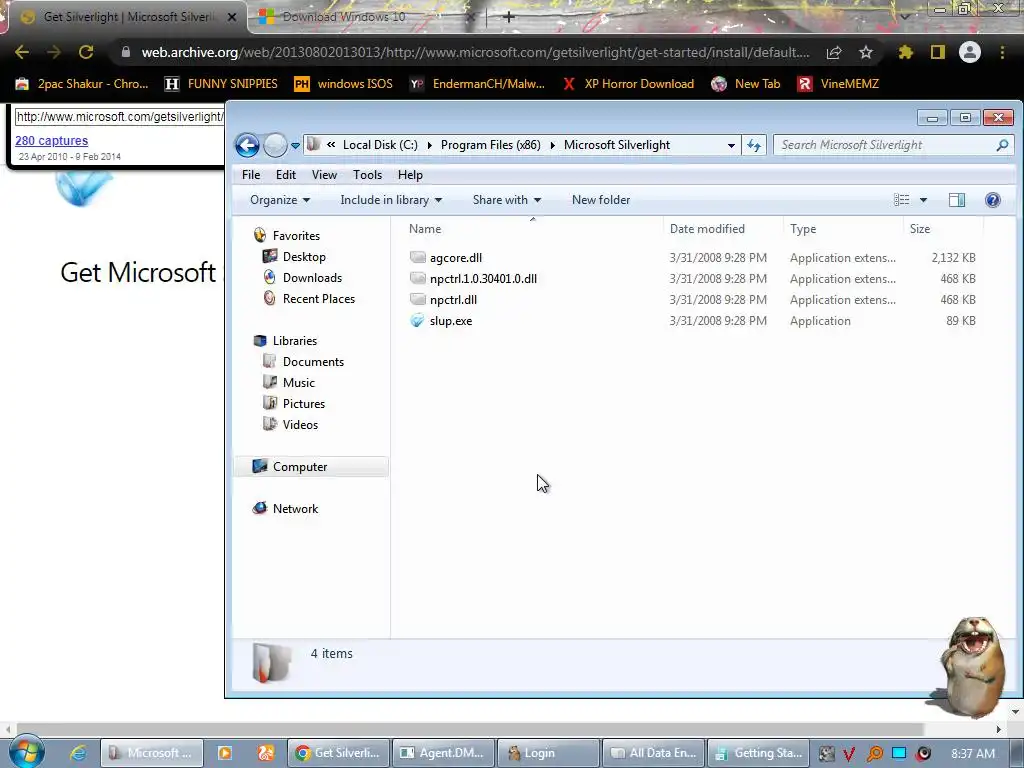The width and height of the screenshot is (1024, 768).
Task: Open recent locations dropdown arrow in Explorer
Action: pos(295,146)
